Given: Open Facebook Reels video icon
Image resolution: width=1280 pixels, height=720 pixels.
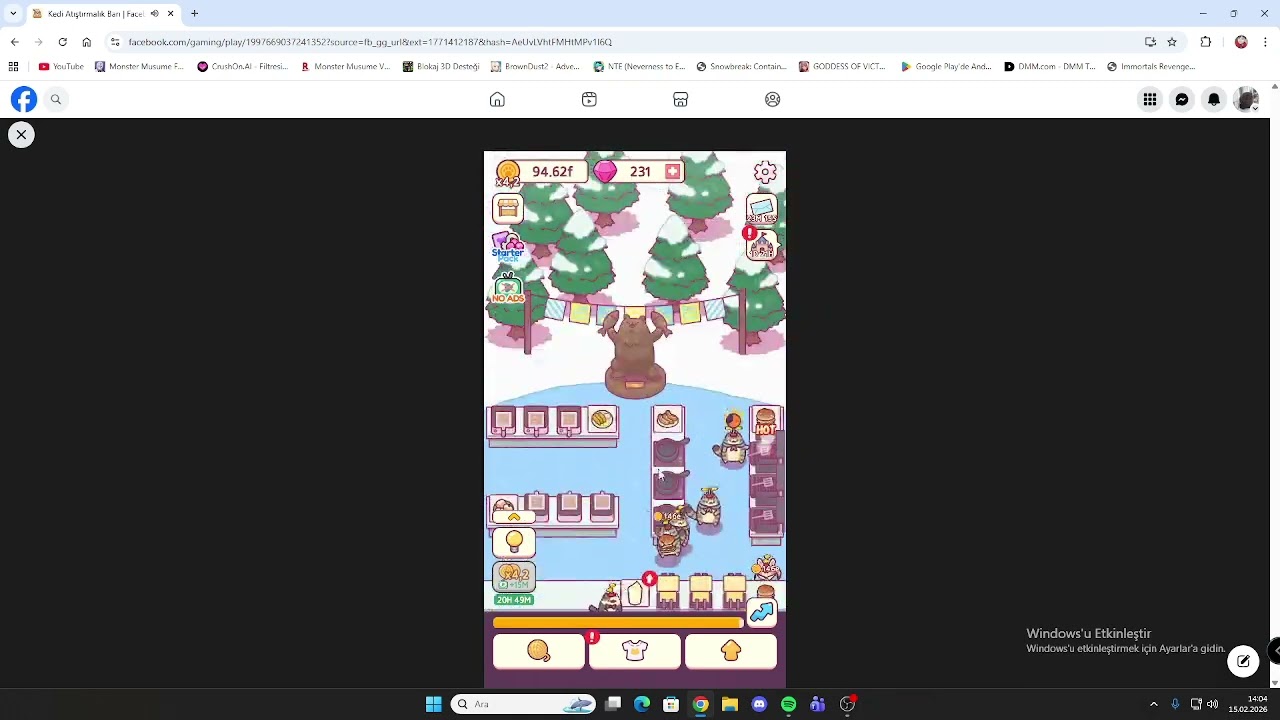Looking at the screenshot, I should pos(589,99).
